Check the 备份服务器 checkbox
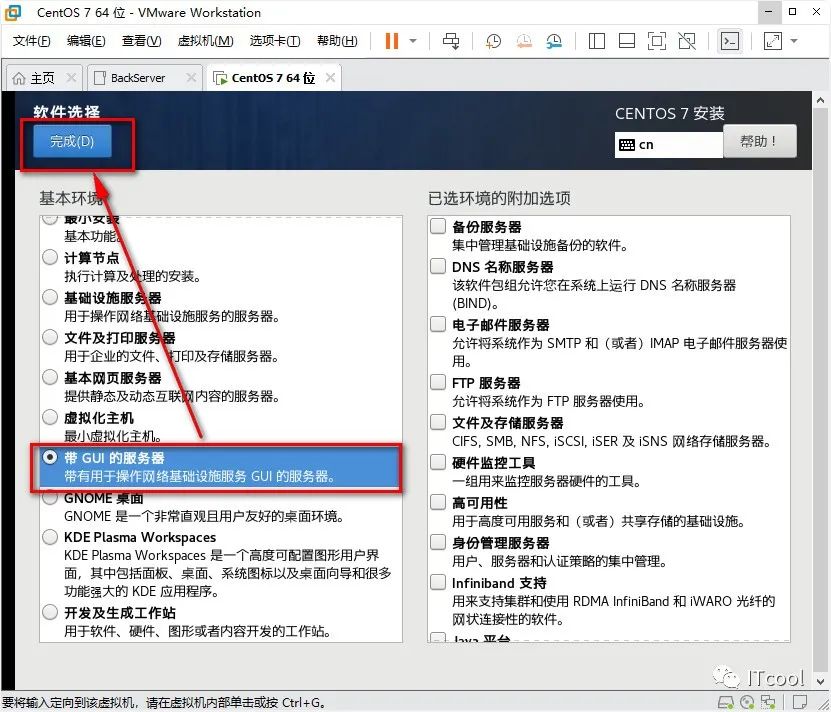Screen dimensions: 831x712 pos(438,226)
